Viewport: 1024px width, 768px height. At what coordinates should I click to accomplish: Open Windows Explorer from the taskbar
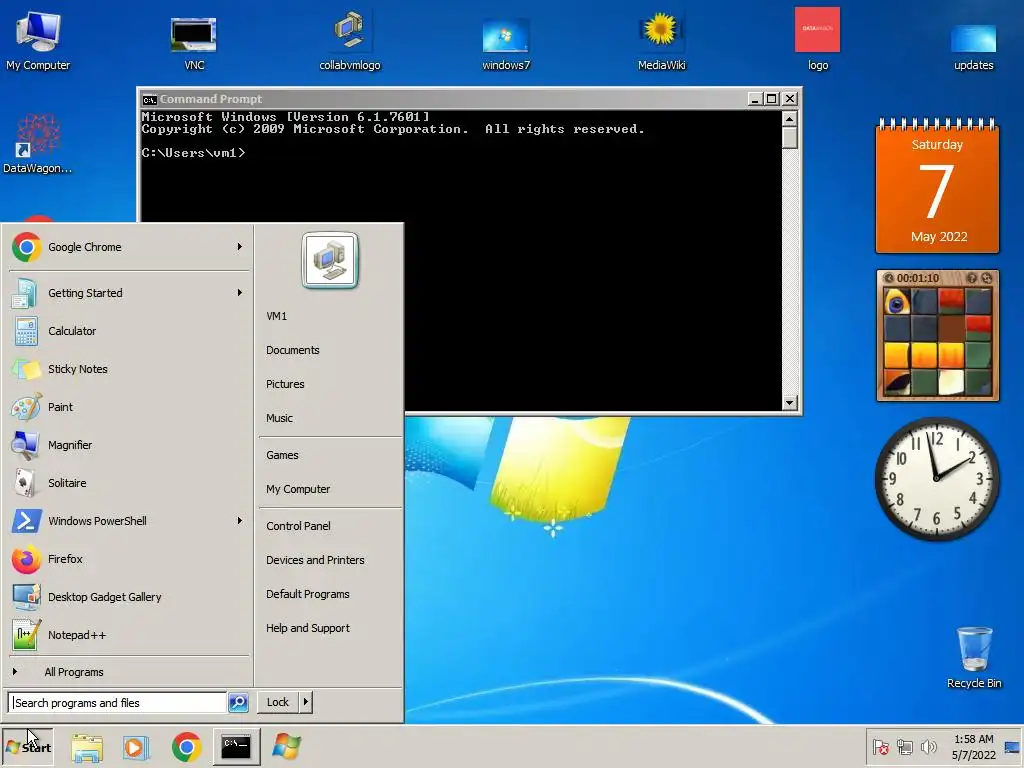point(87,747)
